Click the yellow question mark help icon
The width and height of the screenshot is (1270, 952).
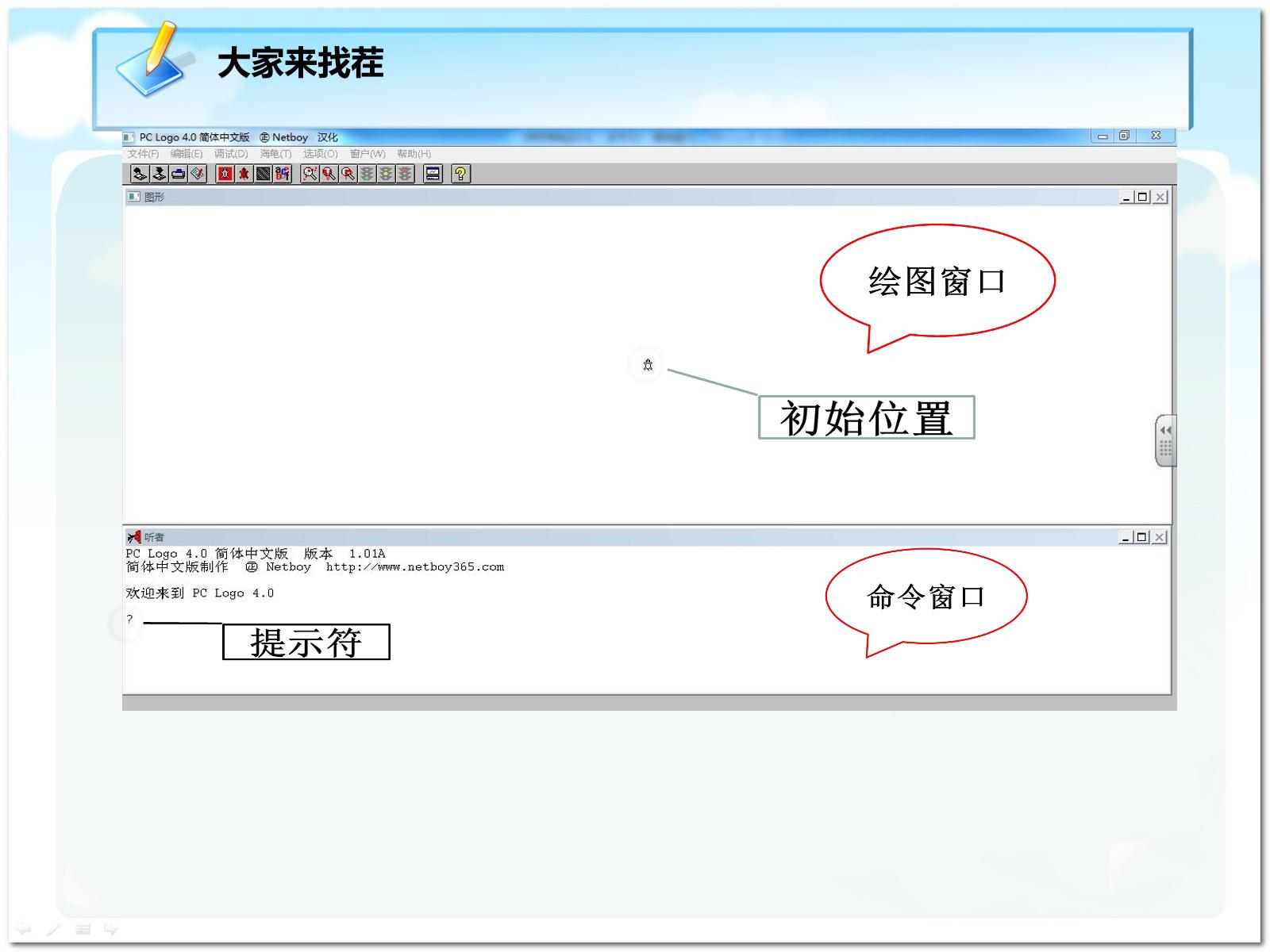(x=460, y=174)
